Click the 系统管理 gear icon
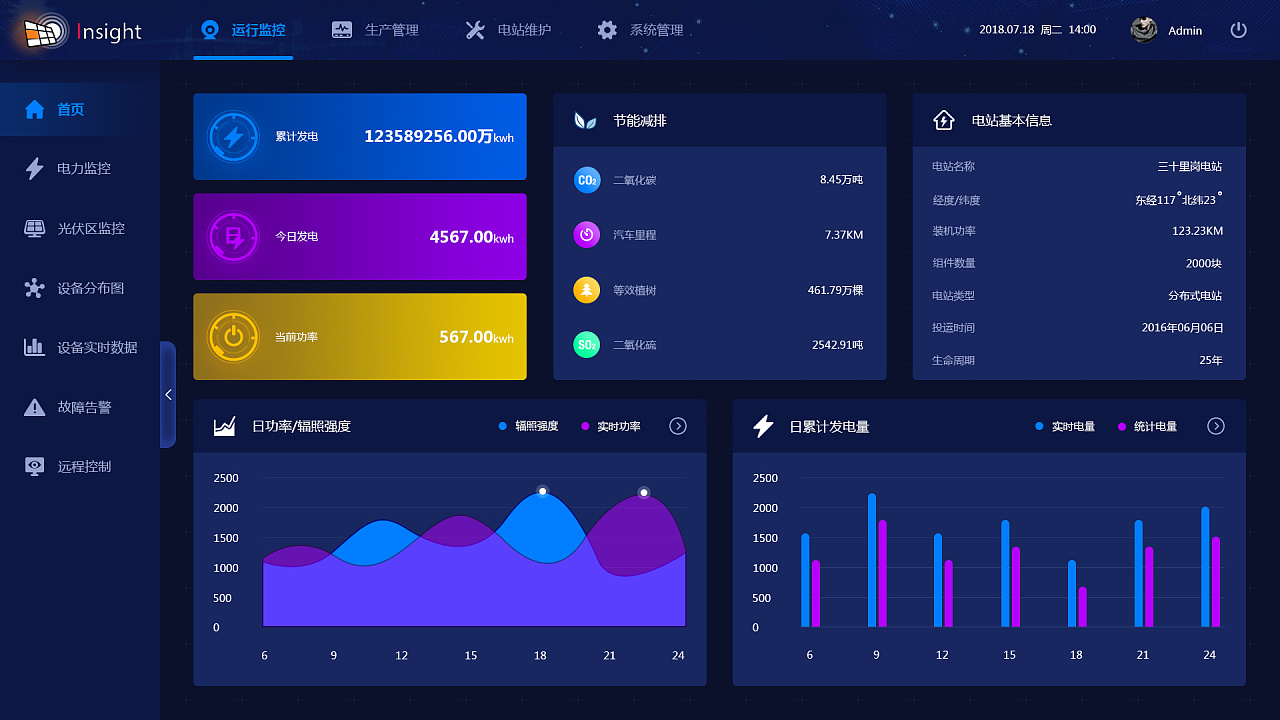The height and width of the screenshot is (720, 1280). point(607,30)
